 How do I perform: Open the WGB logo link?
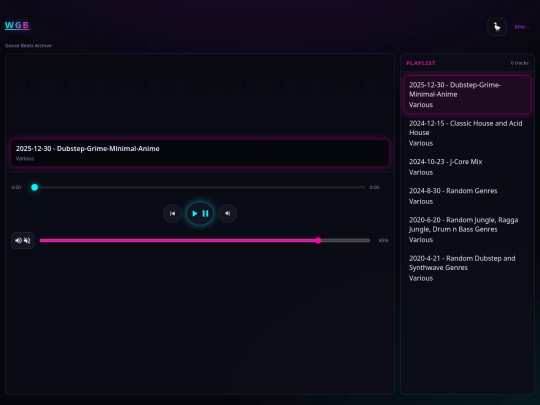[x=17, y=25]
